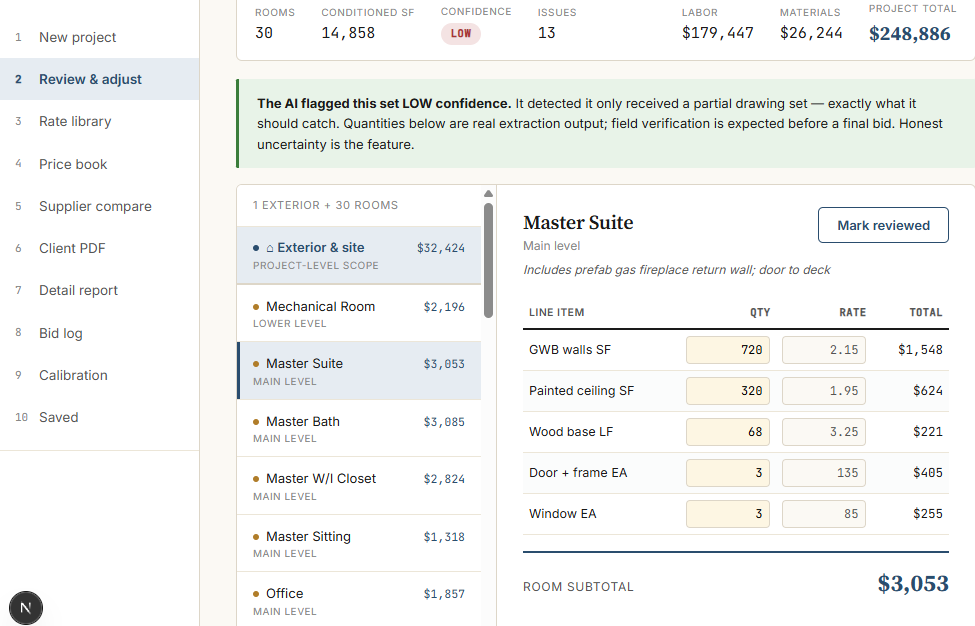Select Review & adjust step
The image size is (975, 626).
pyautogui.click(x=99, y=79)
